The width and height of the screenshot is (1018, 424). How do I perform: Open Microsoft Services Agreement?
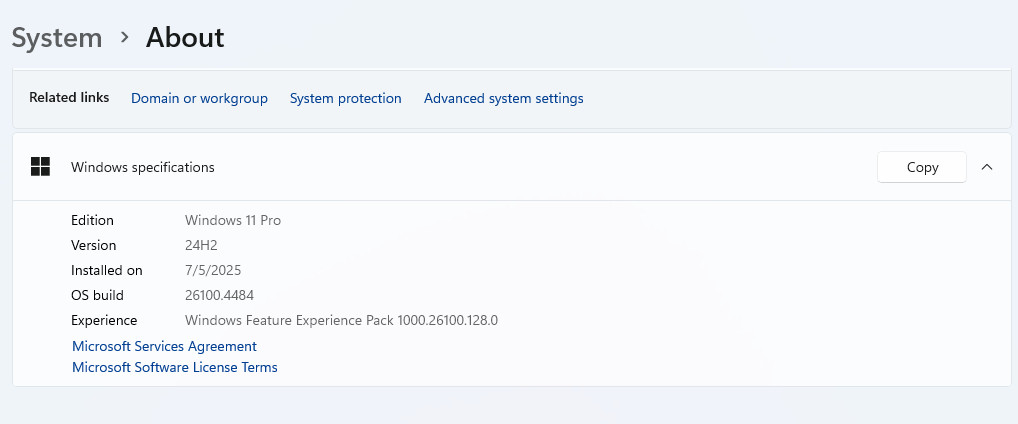[164, 347]
